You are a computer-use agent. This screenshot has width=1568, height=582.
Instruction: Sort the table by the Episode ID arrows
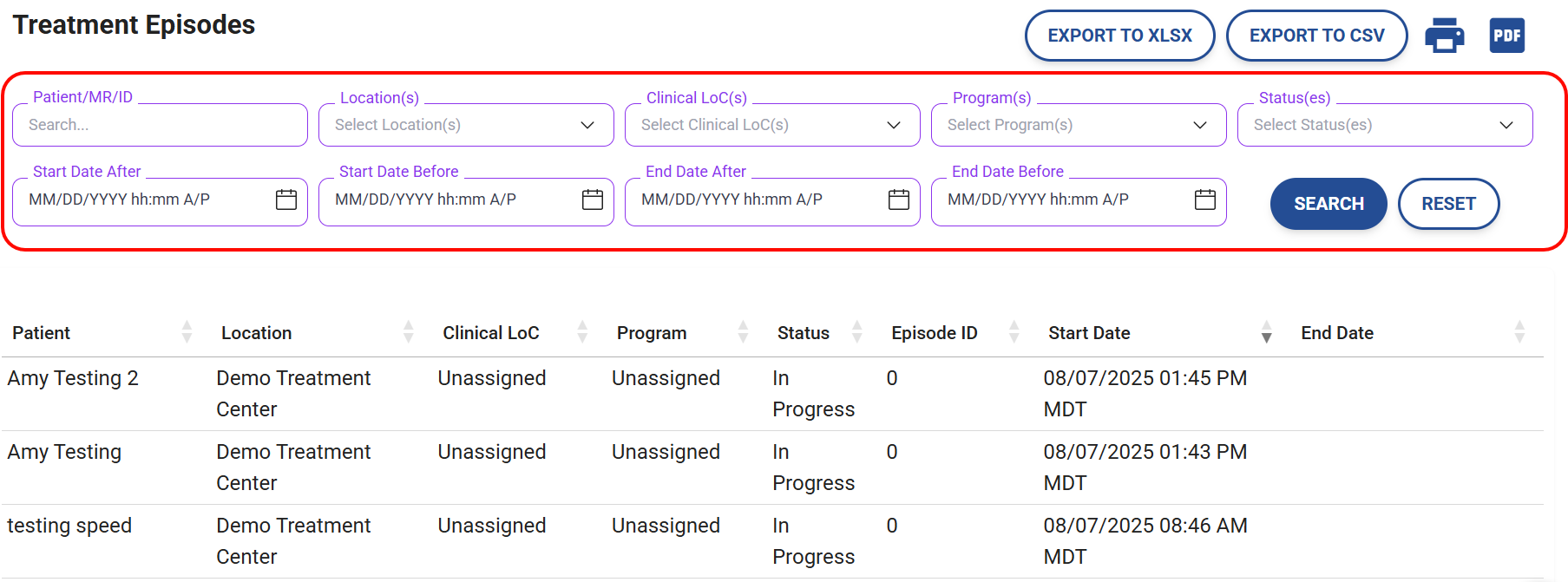pos(1014,332)
